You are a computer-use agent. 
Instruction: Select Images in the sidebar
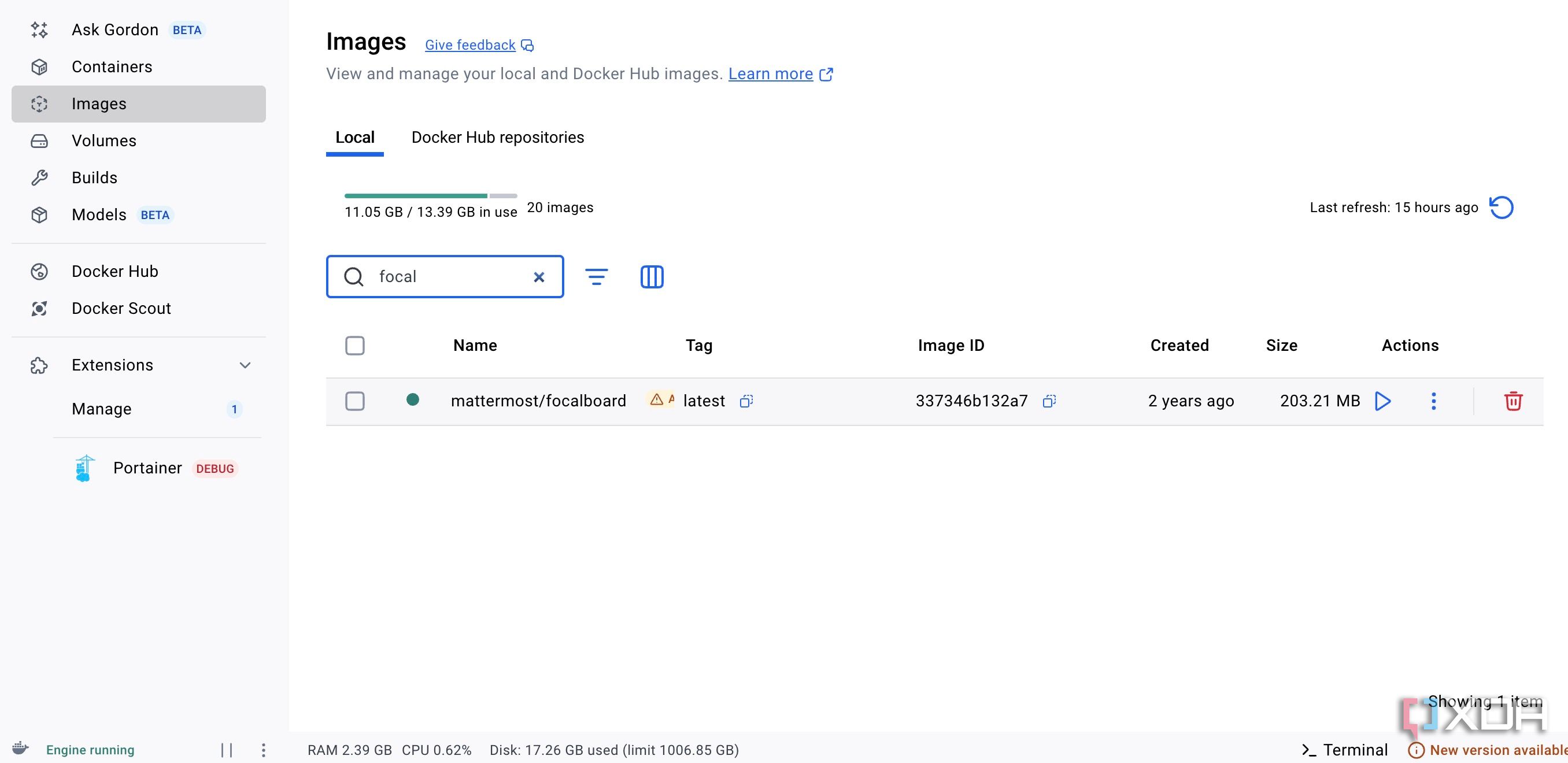click(x=138, y=104)
